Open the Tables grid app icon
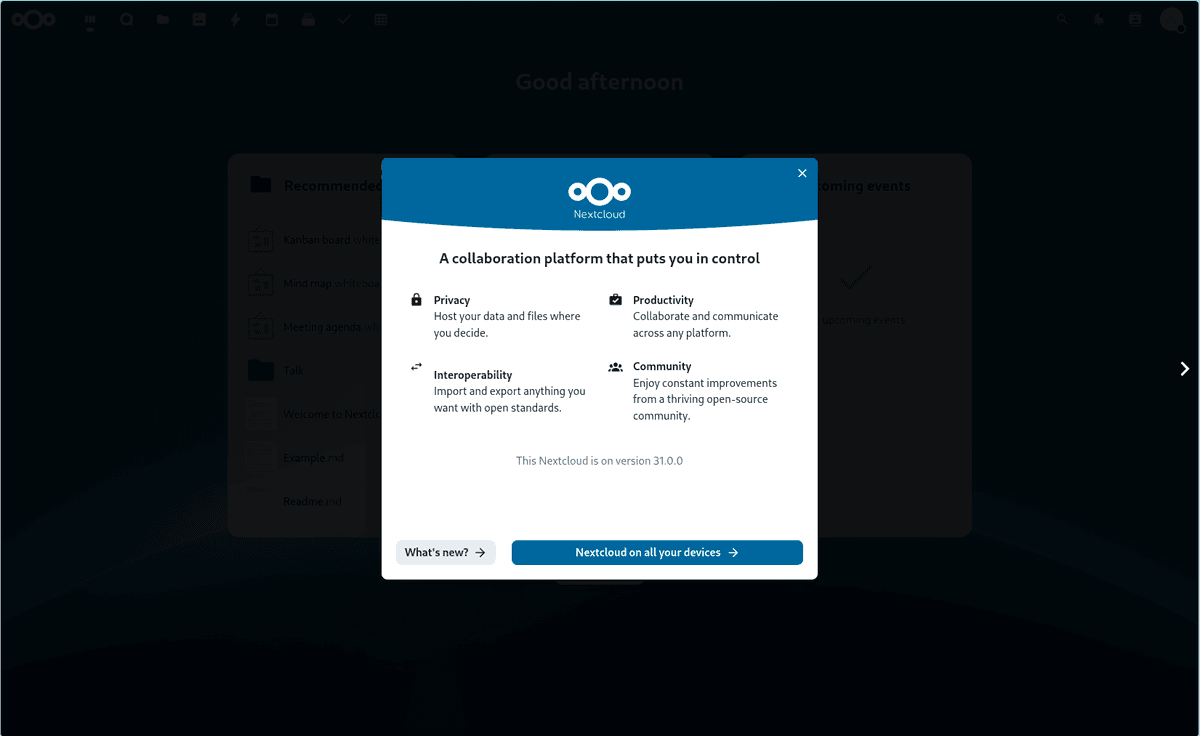Screen dimensions: 1200x736 pyautogui.click(x=381, y=20)
